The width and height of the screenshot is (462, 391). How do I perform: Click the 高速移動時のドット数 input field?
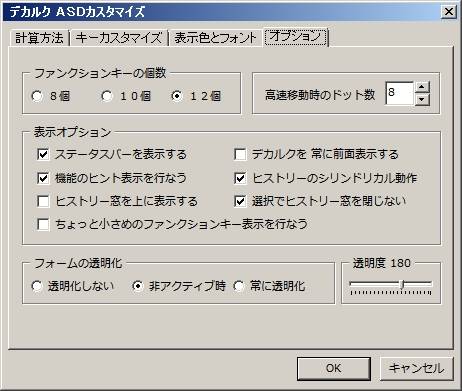[x=399, y=93]
